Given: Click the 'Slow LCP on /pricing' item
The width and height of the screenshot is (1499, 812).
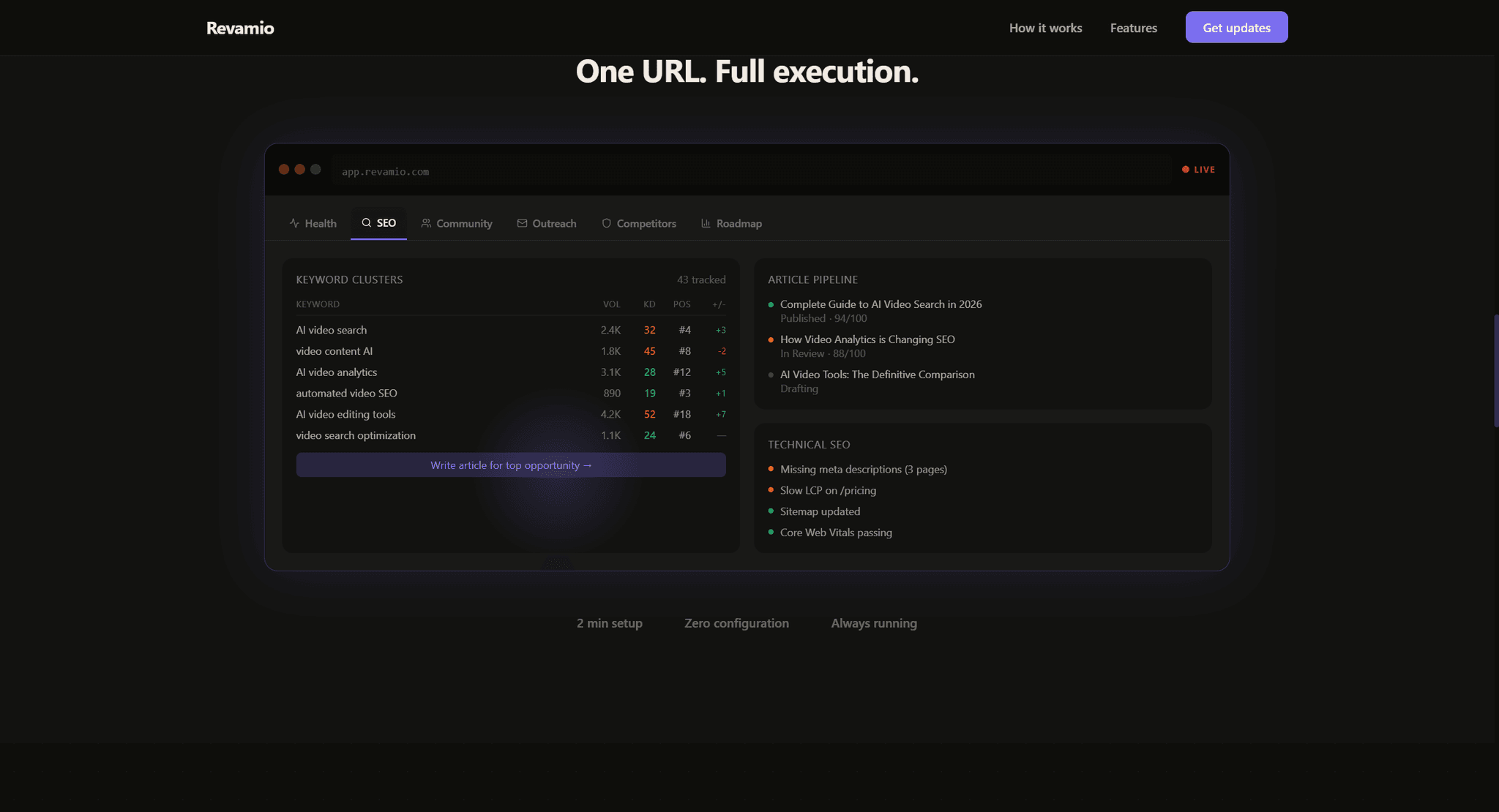Looking at the screenshot, I should pos(828,490).
